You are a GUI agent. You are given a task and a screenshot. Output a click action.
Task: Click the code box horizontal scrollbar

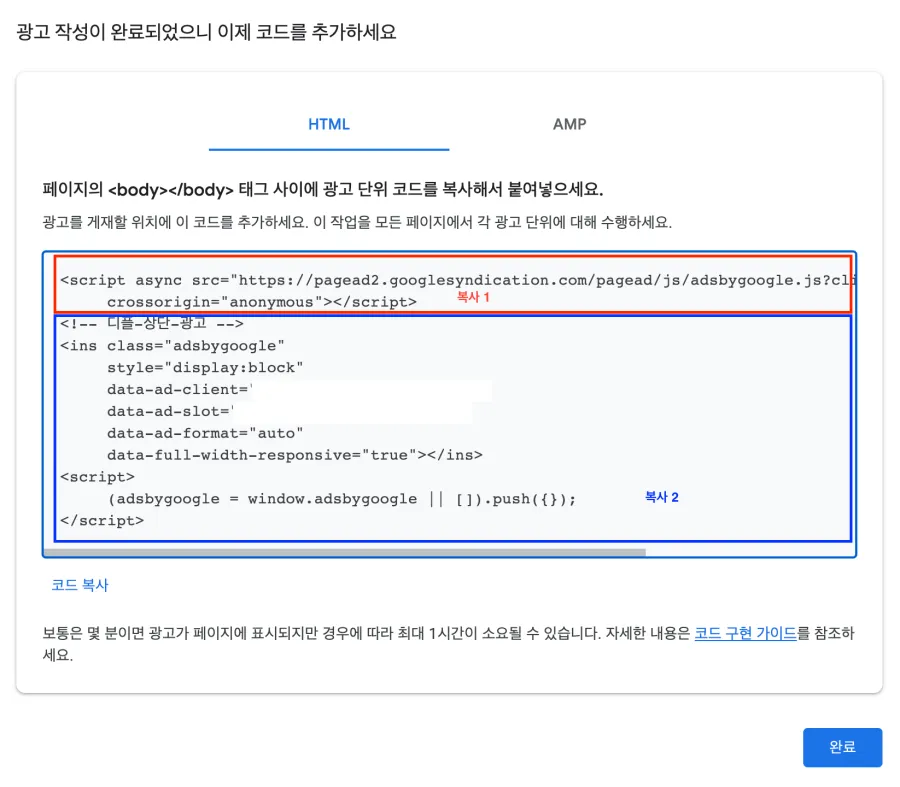point(345,552)
